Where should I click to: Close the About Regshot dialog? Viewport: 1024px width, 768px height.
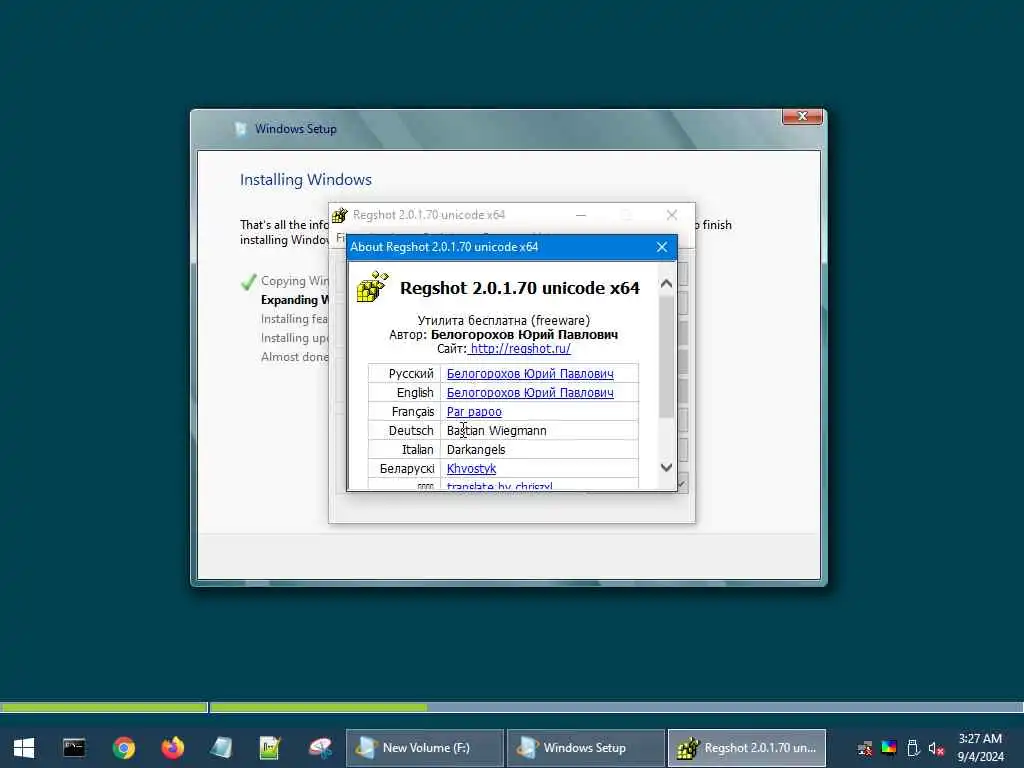click(x=662, y=247)
